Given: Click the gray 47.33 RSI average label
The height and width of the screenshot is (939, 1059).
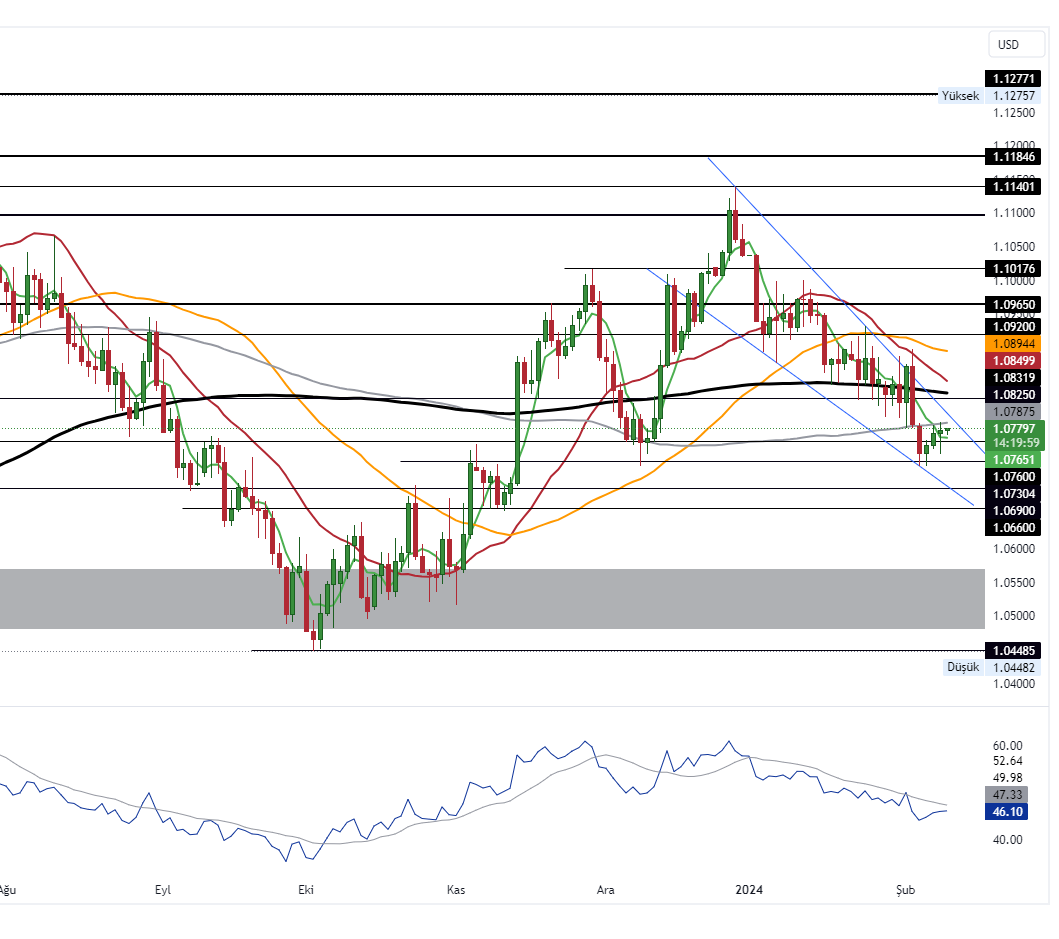Looking at the screenshot, I should click(x=1014, y=795).
